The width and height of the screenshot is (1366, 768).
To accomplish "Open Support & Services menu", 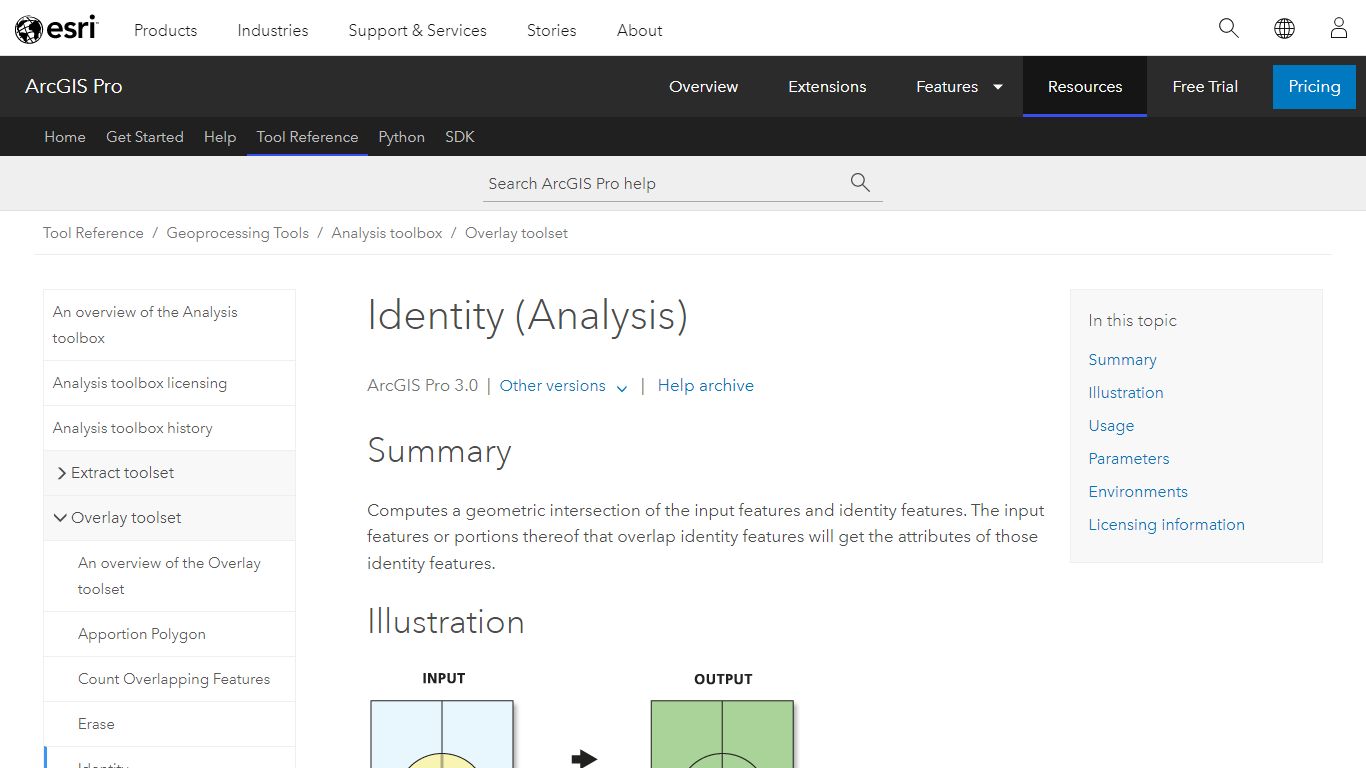I will [417, 30].
